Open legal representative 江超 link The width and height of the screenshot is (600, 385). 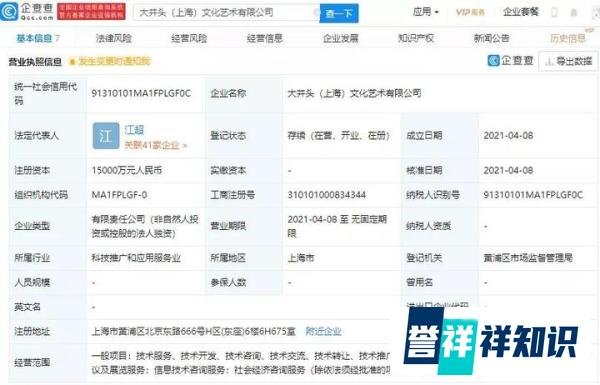pos(134,130)
